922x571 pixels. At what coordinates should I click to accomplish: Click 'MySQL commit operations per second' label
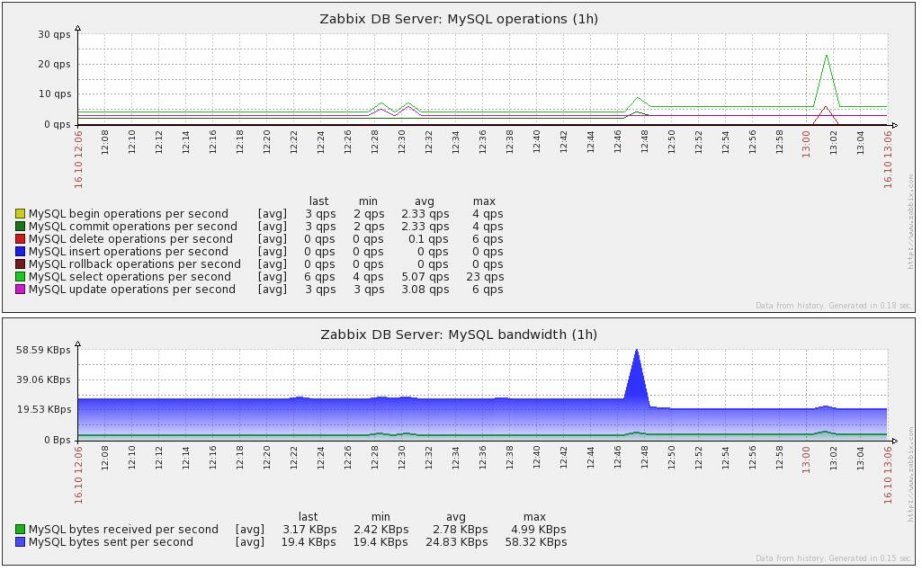133,226
